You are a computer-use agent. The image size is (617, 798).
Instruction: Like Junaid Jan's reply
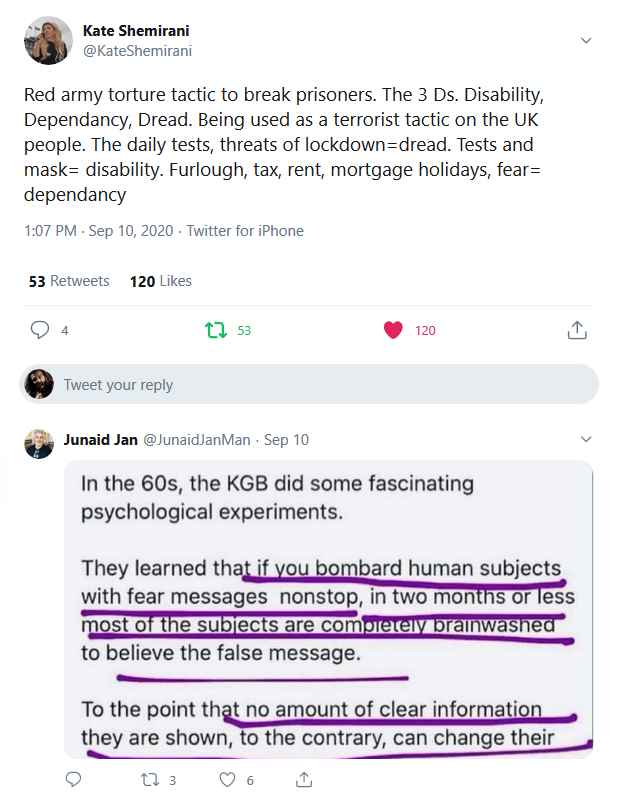pyautogui.click(x=228, y=779)
